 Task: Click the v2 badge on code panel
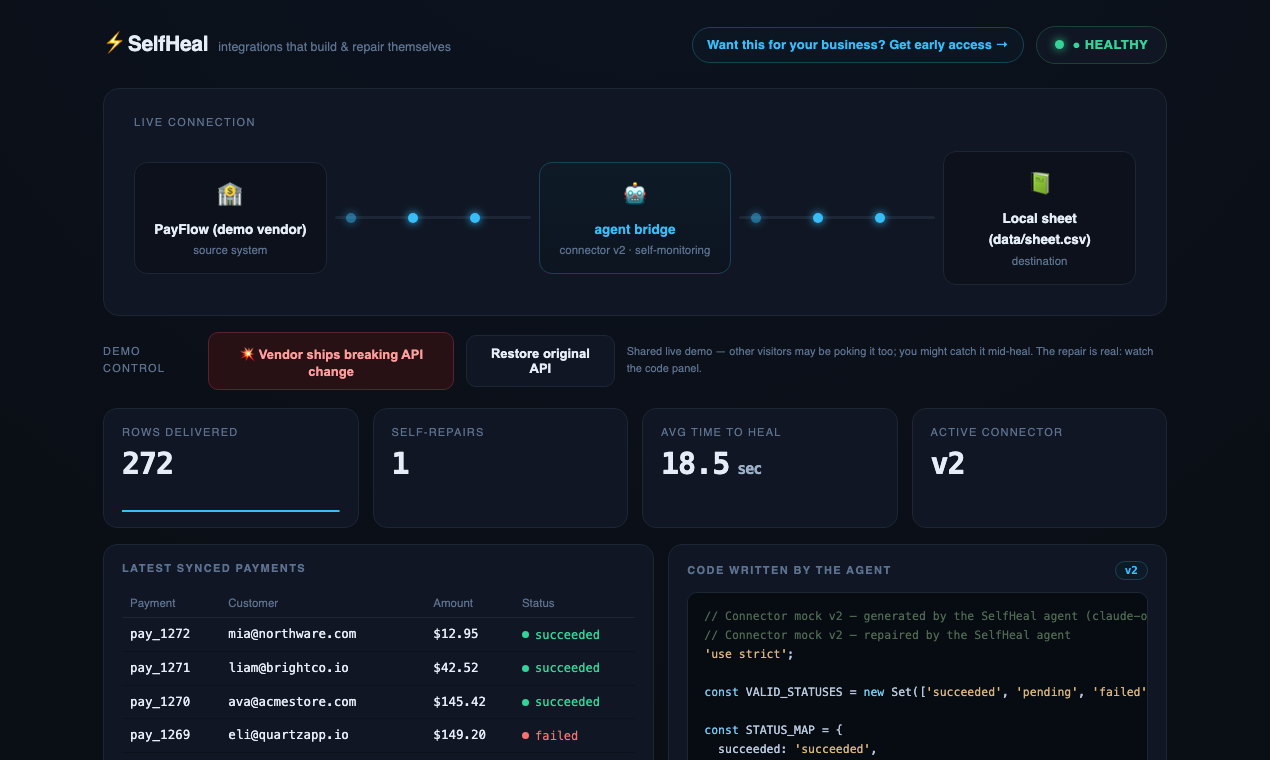click(1131, 570)
